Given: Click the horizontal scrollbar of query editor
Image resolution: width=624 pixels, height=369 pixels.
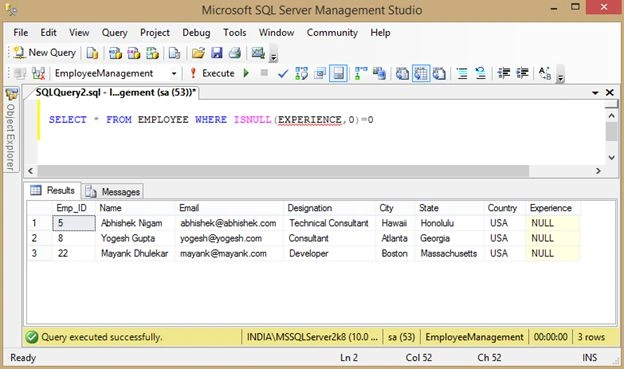Looking at the screenshot, I should (x=283, y=171).
